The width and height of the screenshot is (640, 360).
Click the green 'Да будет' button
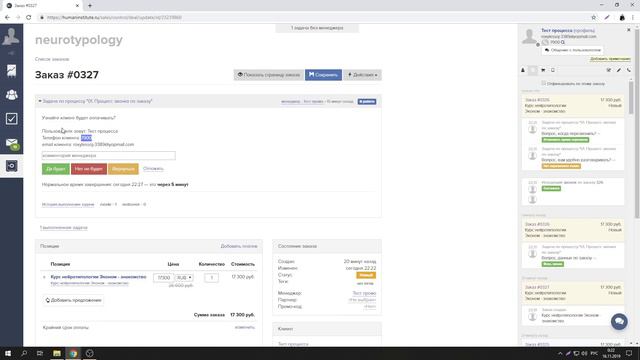click(56, 169)
